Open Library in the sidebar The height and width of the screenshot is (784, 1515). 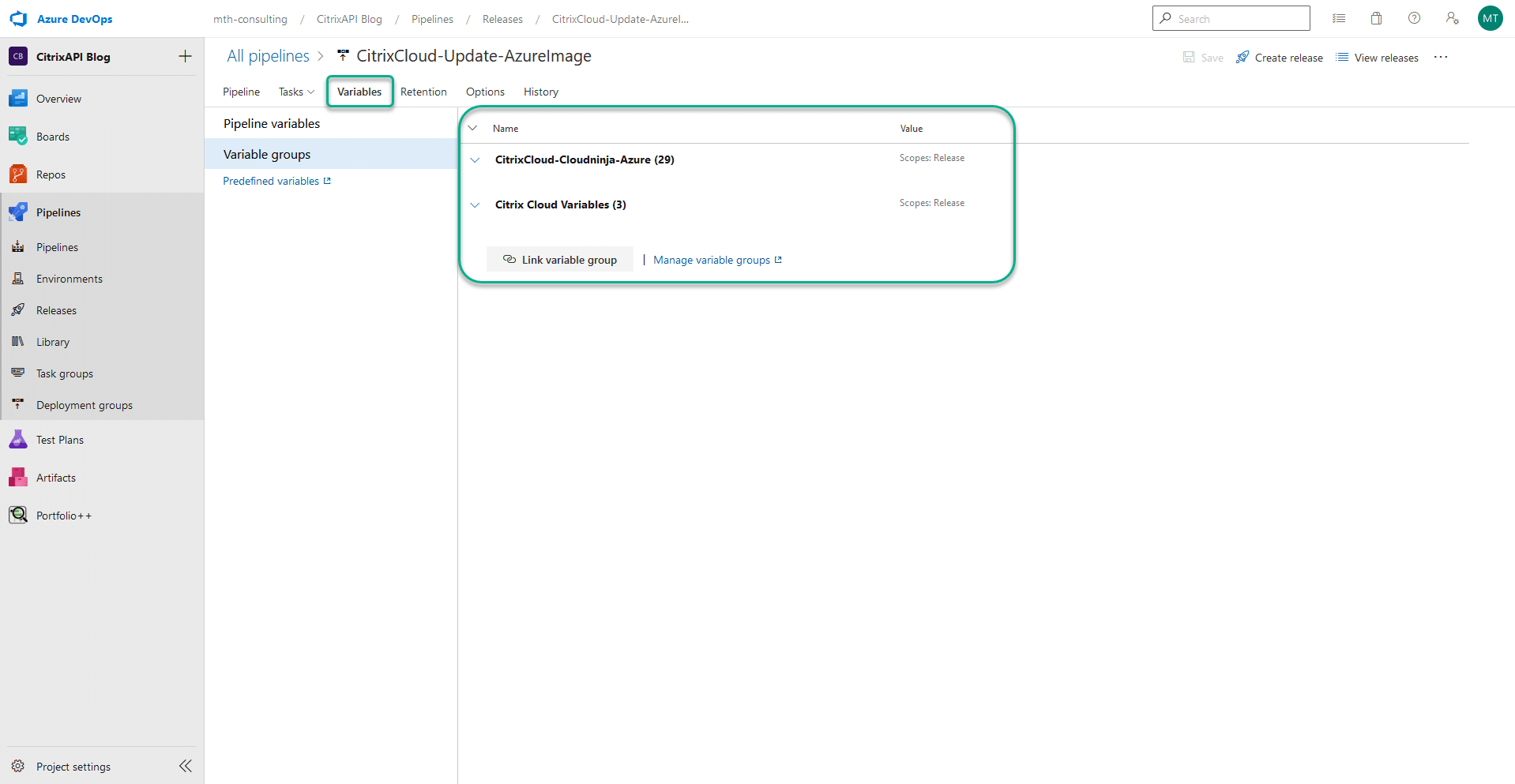tap(53, 342)
